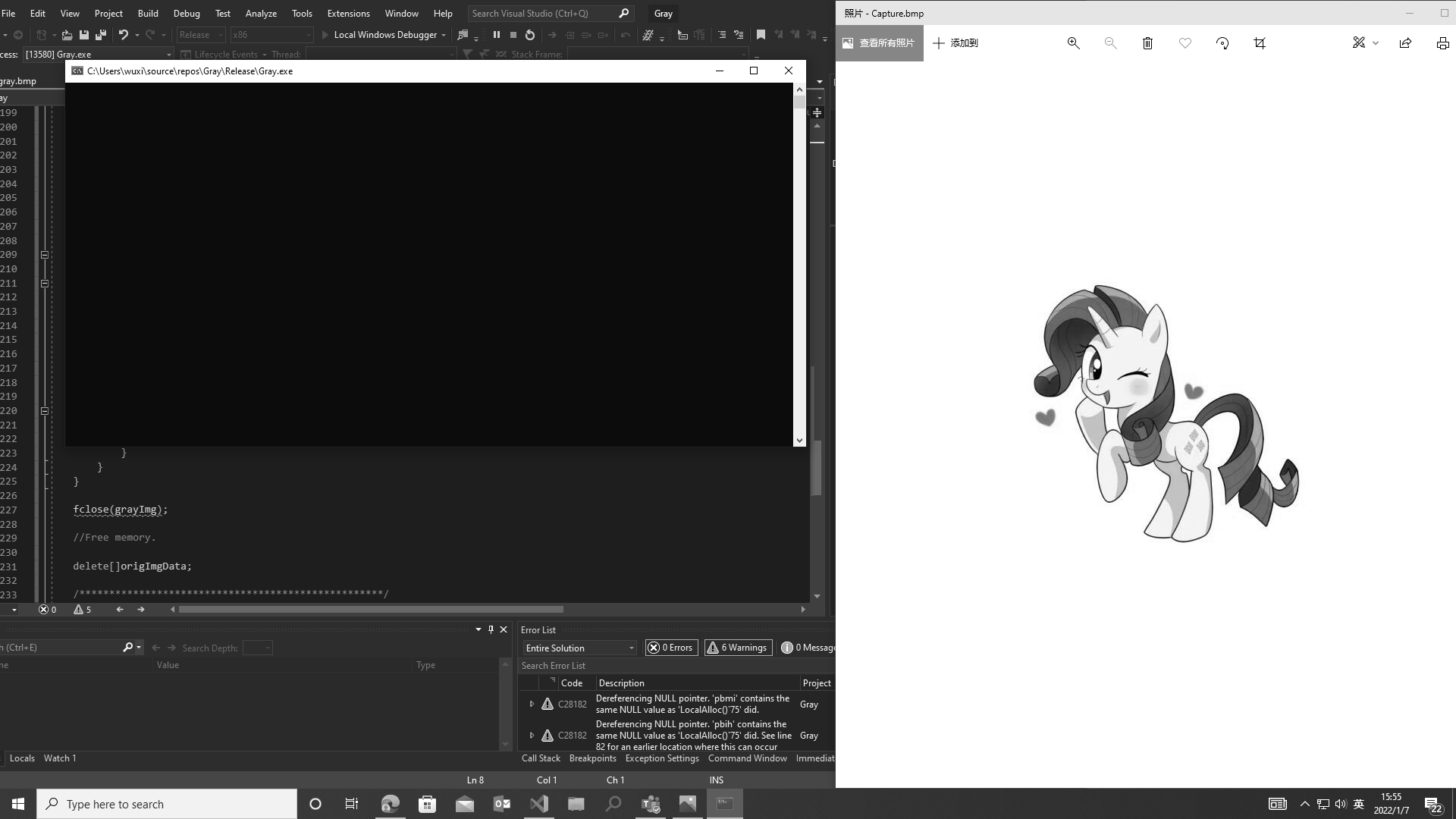The image size is (1456, 819).
Task: Switch to the Locals tab
Action: coord(22,758)
